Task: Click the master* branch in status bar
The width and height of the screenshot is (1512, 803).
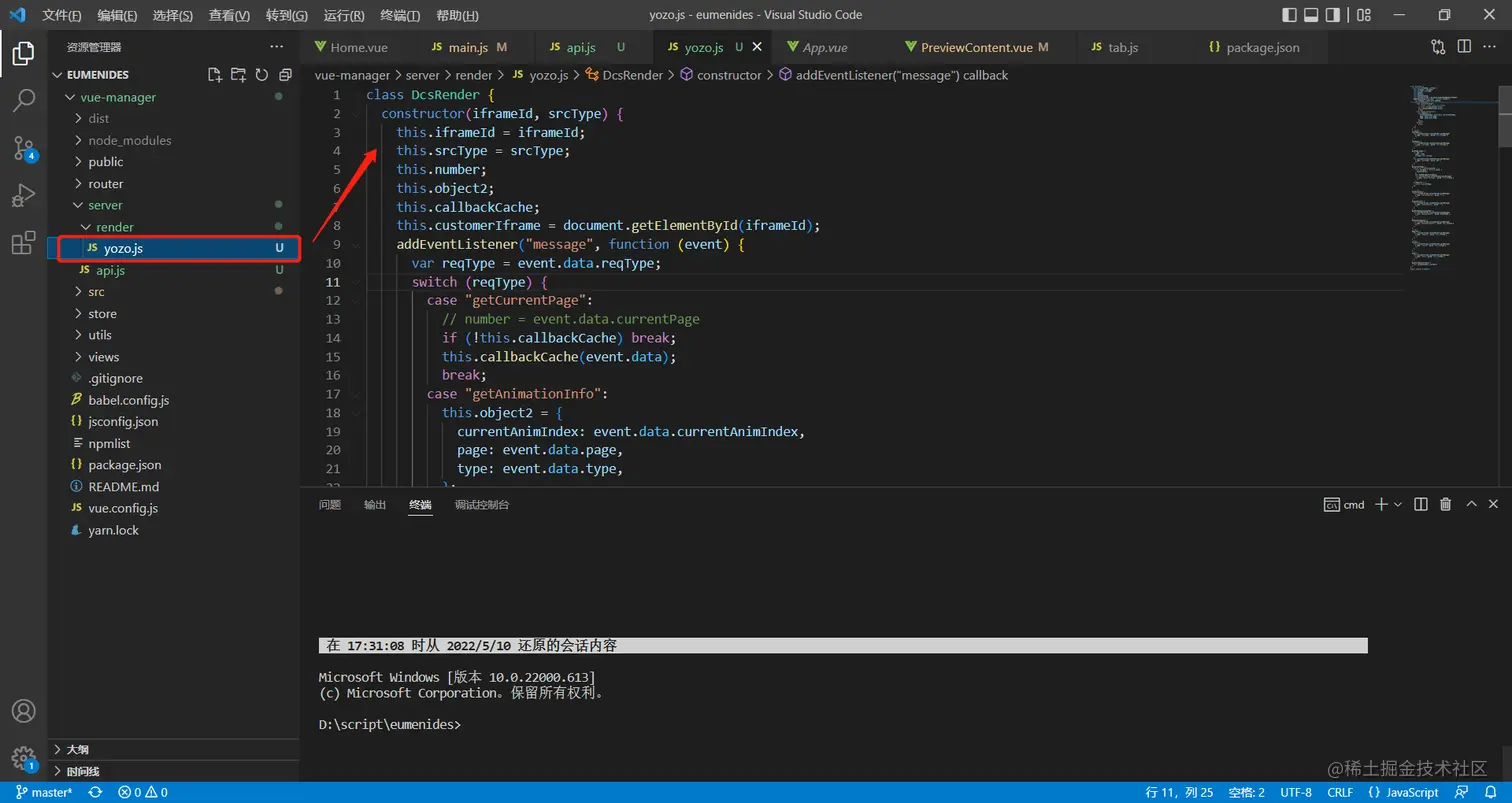Action: coord(44,793)
